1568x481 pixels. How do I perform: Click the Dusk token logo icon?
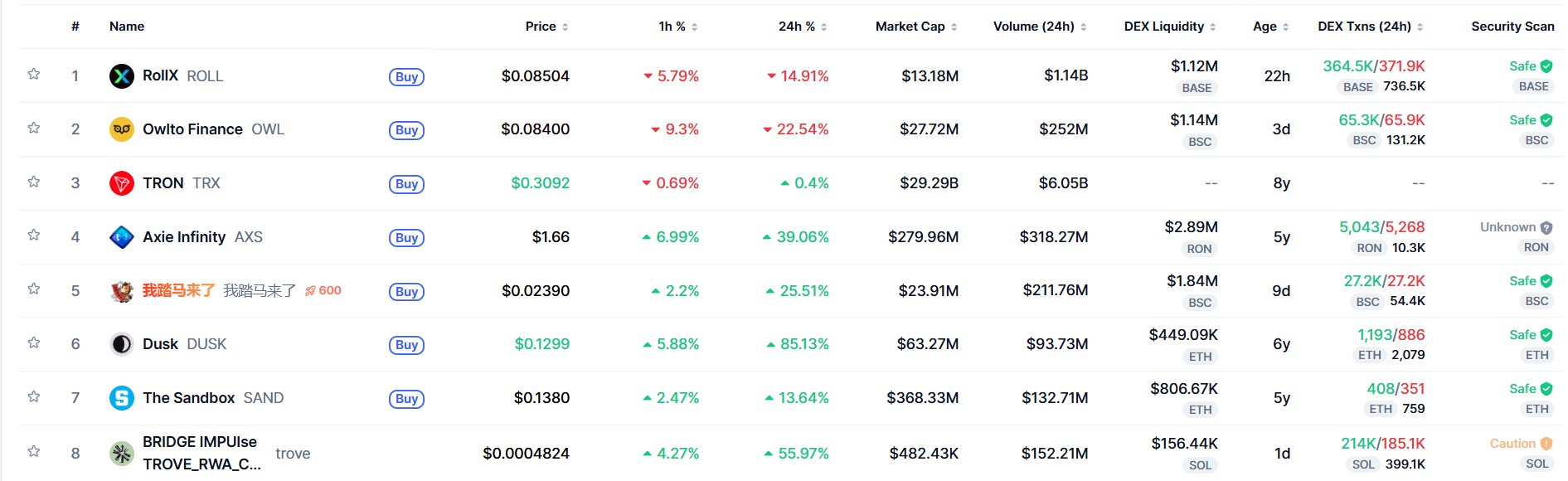click(122, 344)
